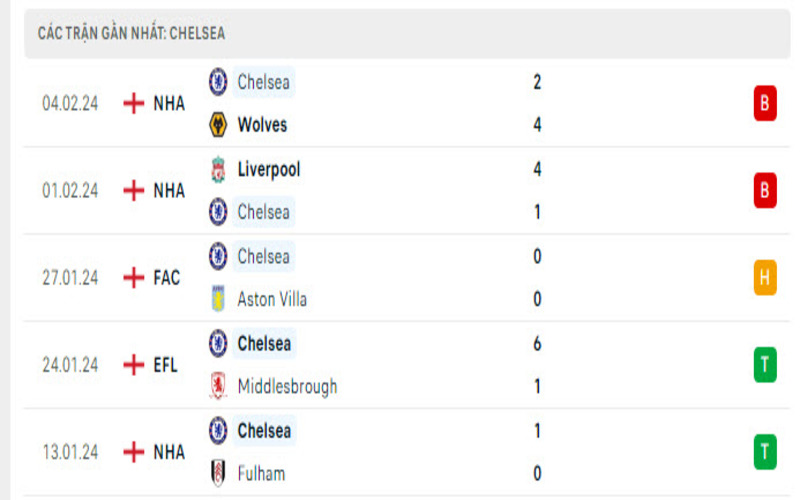Click the 'Các trận gần nhất: Chelsea' header
The height and width of the screenshot is (500, 800).
pos(131,33)
